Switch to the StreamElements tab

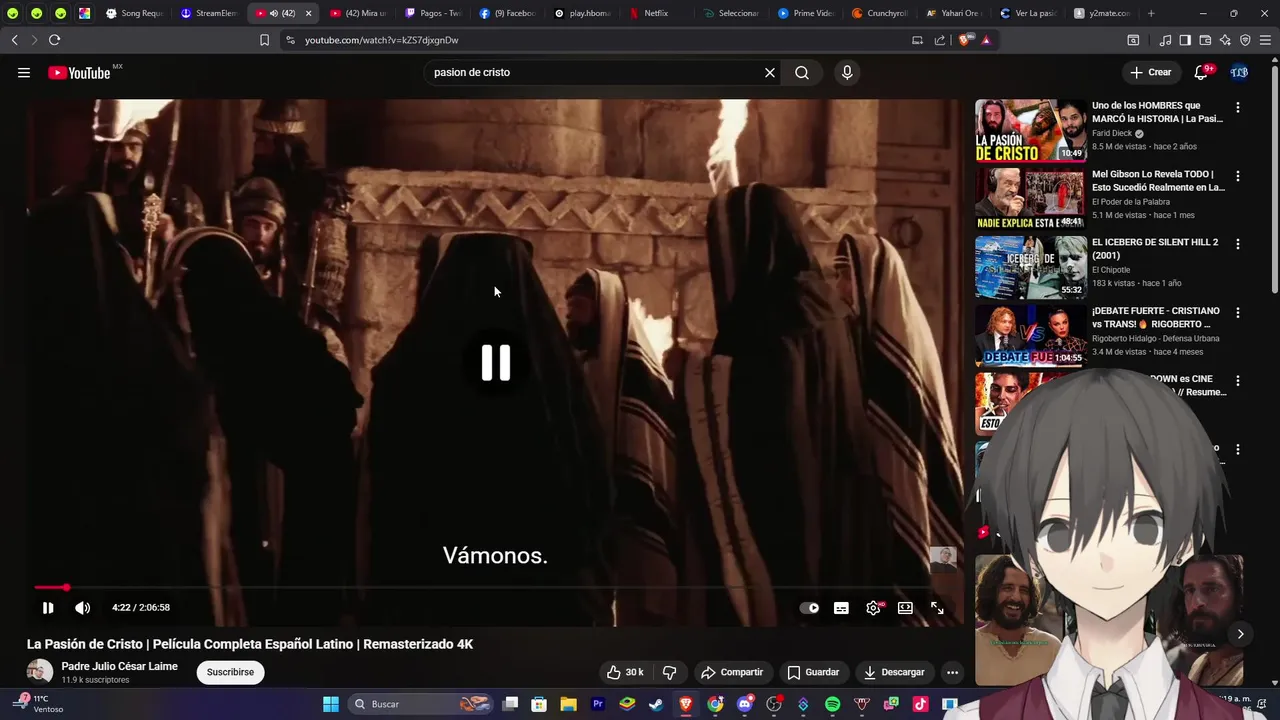coord(209,13)
